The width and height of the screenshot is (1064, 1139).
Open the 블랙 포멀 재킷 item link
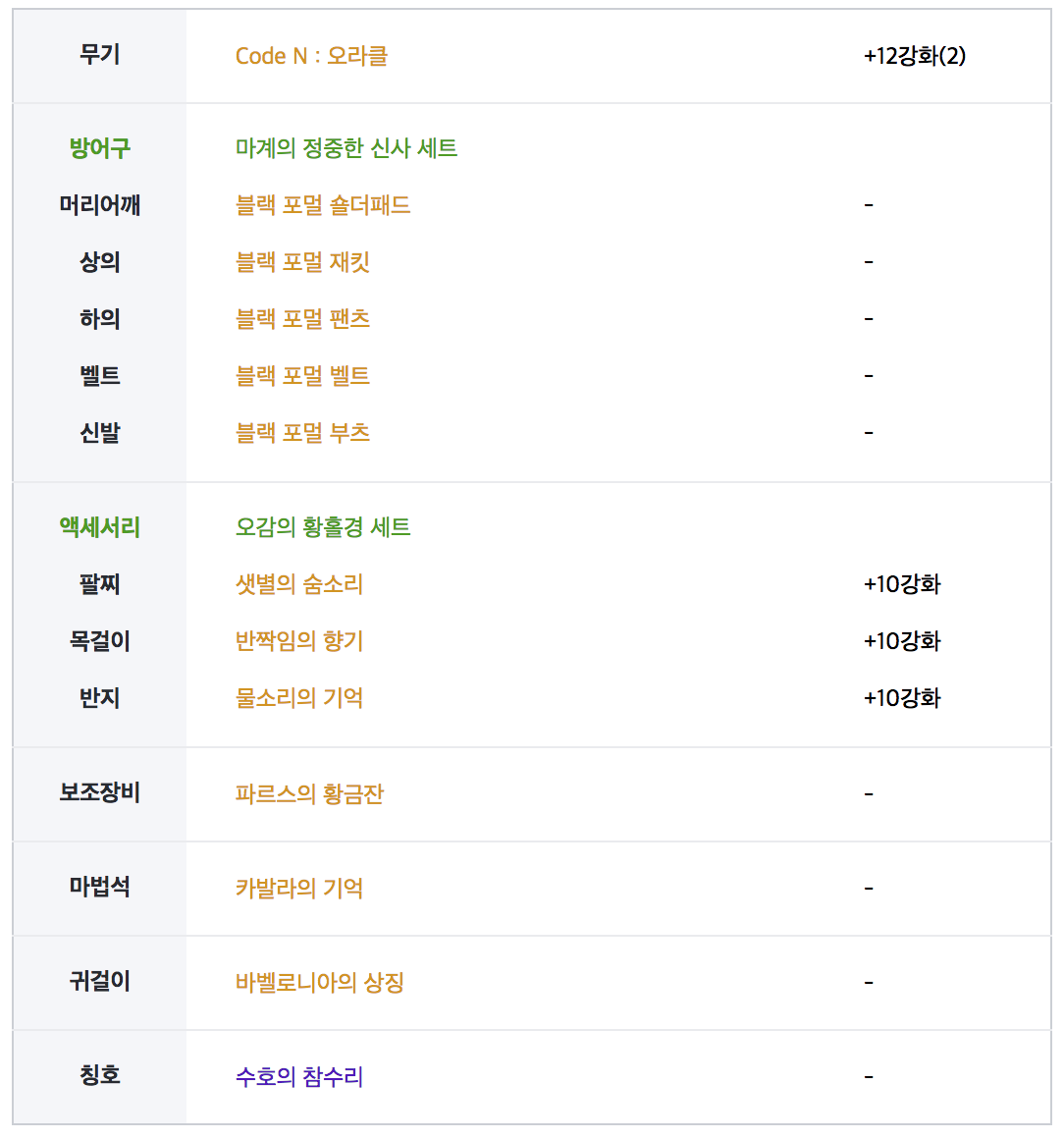click(x=302, y=262)
